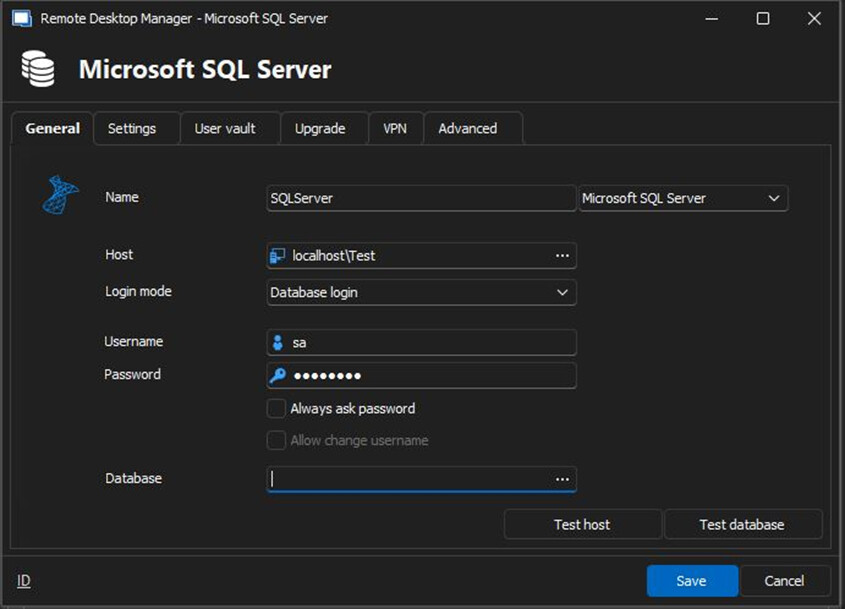Click the blue SQL Server entry icon
The image size is (845, 609).
point(60,195)
